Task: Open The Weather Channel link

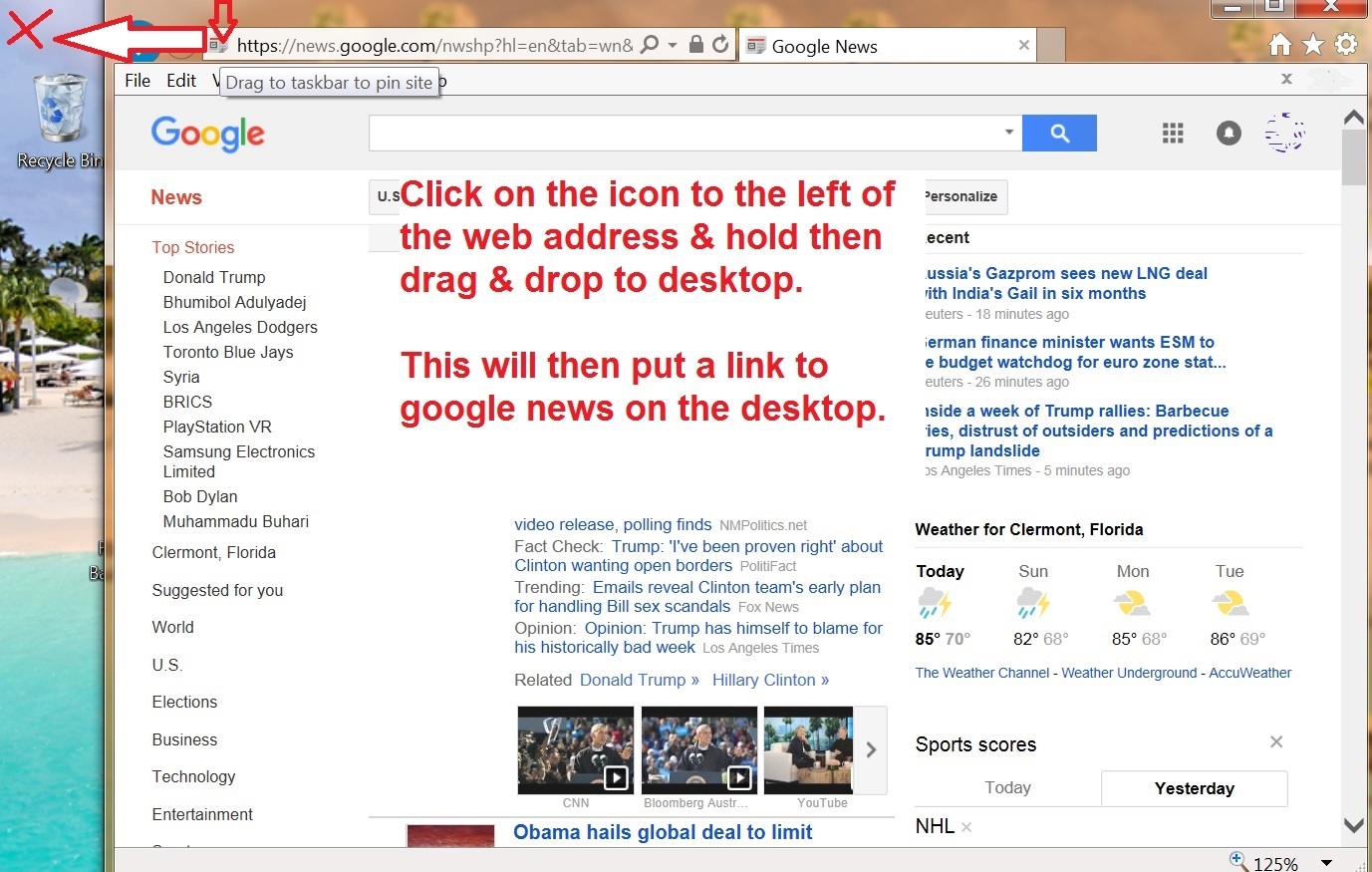Action: point(982,673)
